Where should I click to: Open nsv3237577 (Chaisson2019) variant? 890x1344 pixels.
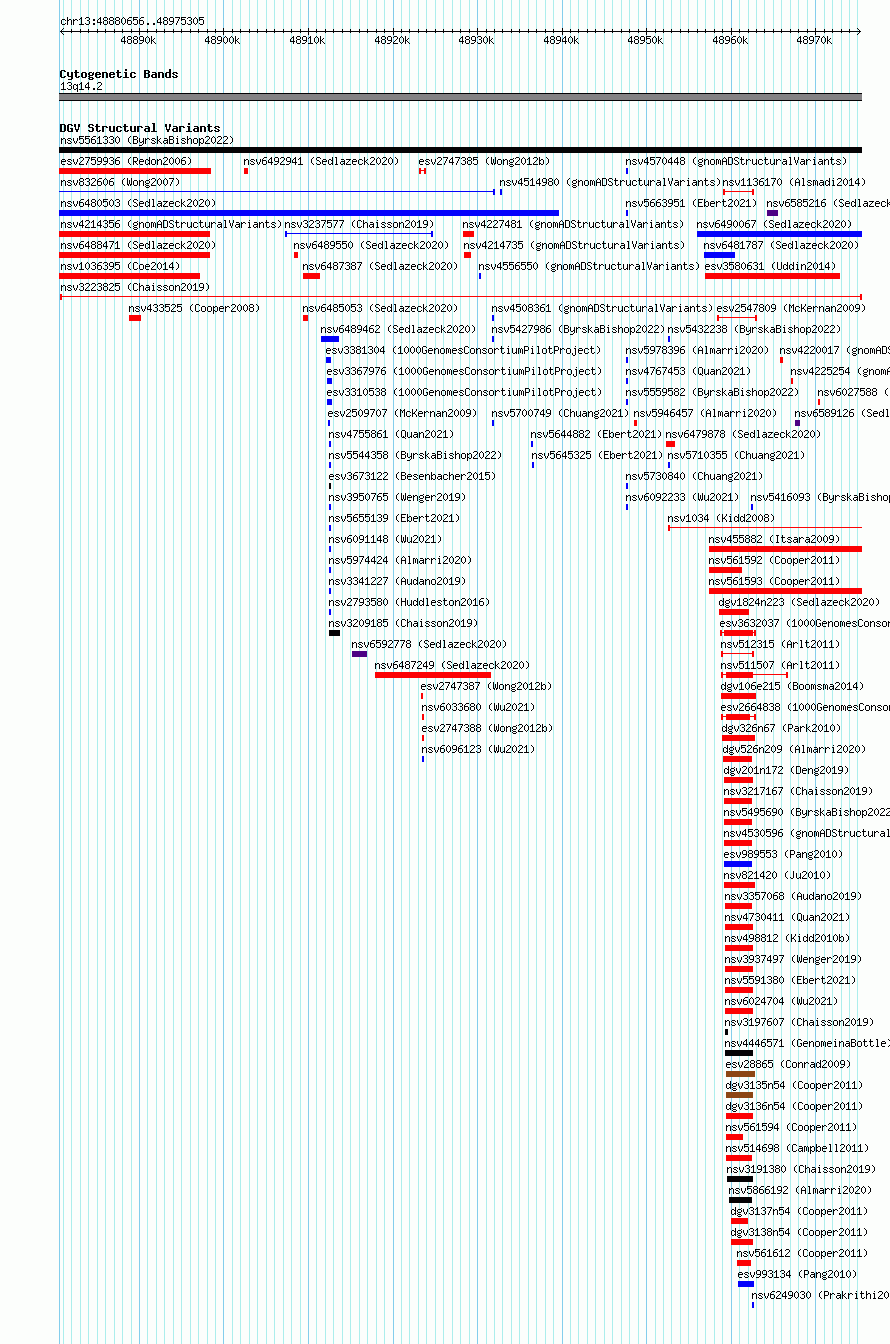tap(359, 224)
